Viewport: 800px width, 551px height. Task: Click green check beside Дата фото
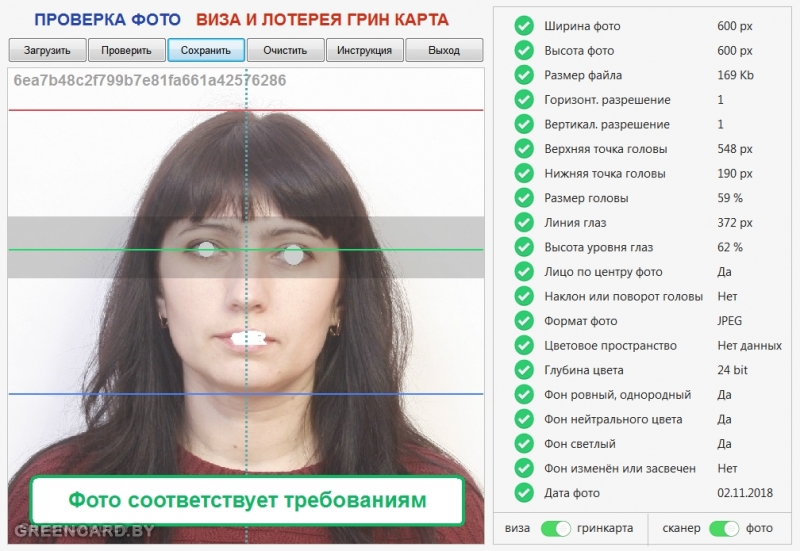(x=524, y=493)
